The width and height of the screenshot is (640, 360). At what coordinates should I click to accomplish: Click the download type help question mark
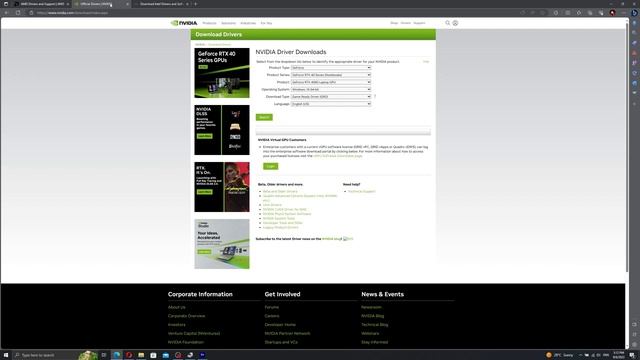pos(375,97)
